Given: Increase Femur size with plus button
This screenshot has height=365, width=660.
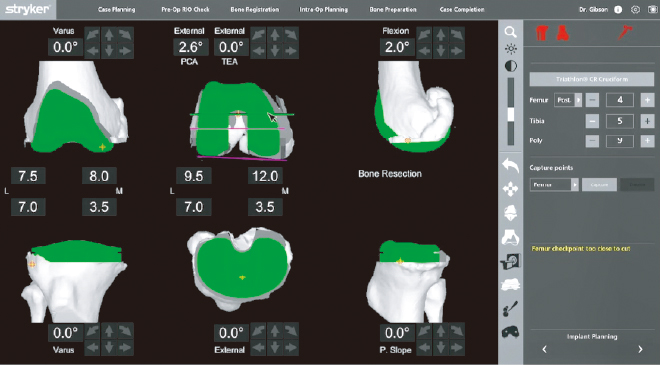Looking at the screenshot, I should pyautogui.click(x=647, y=100).
